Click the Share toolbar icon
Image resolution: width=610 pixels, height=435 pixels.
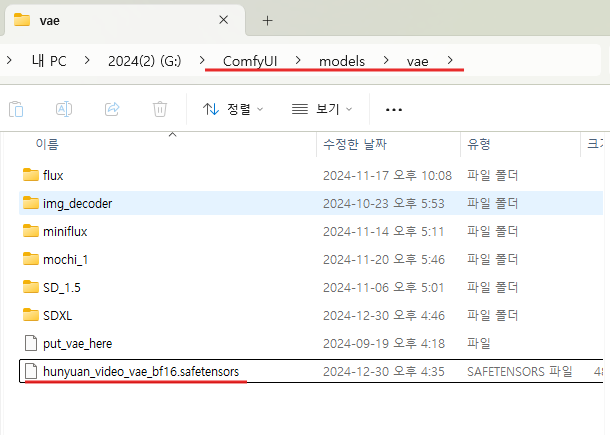[x=112, y=109]
